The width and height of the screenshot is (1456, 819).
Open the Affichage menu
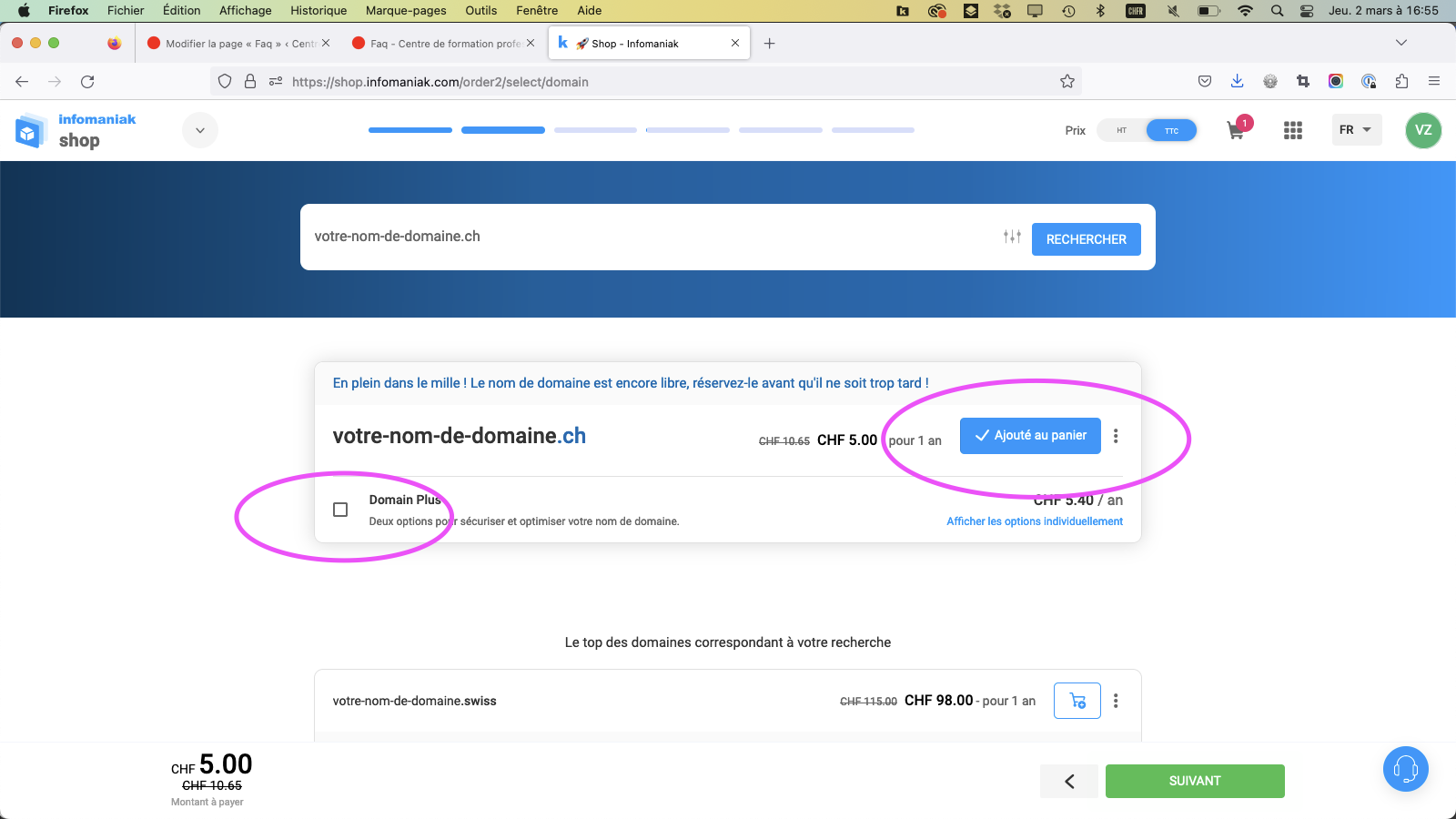[x=246, y=11]
